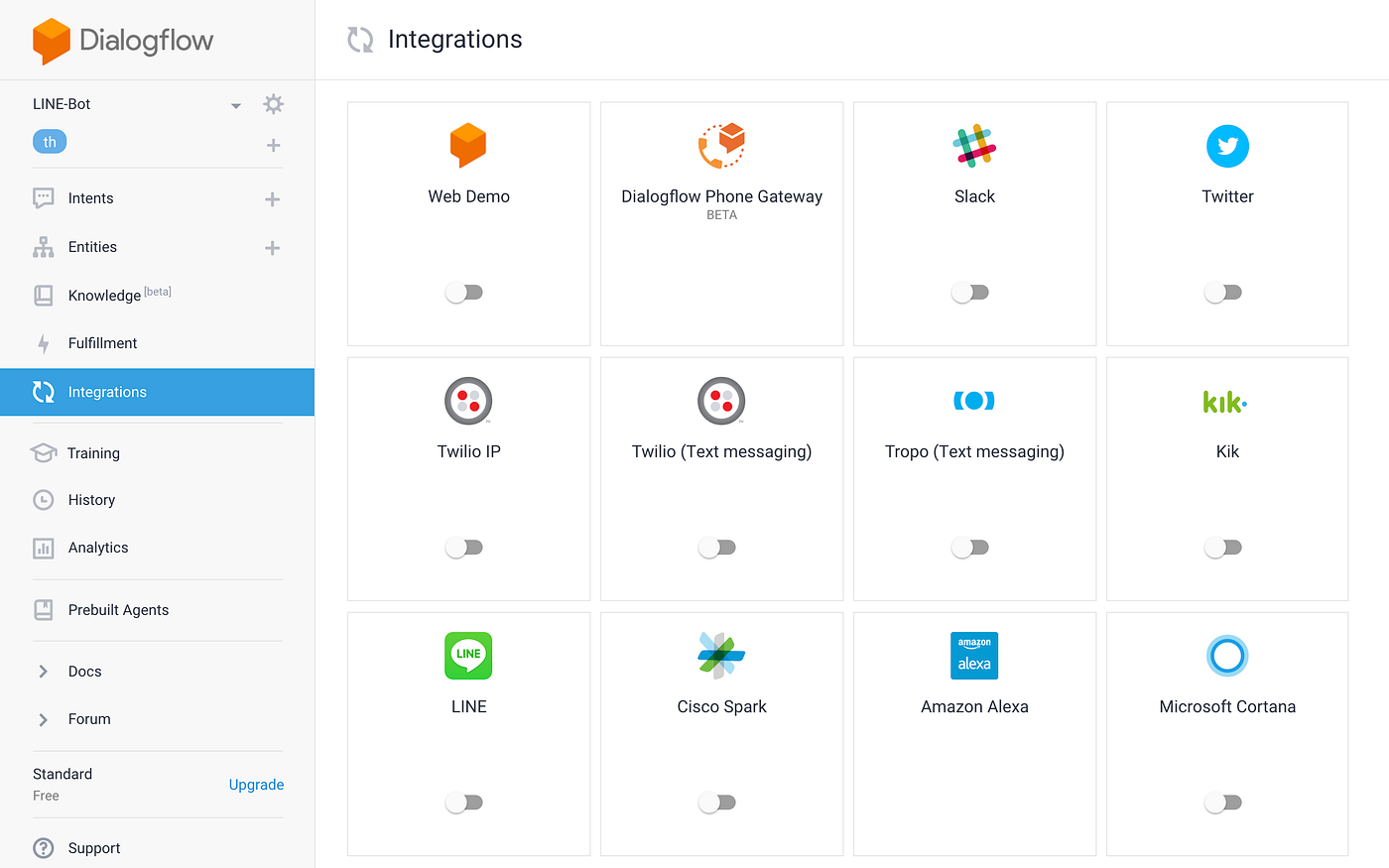Open the Slack integration icon

click(x=974, y=145)
